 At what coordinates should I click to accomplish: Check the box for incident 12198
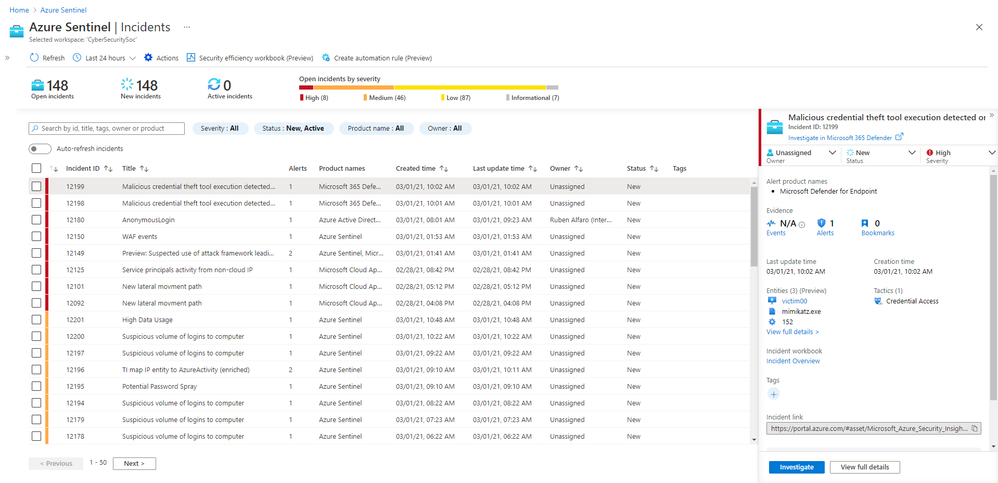point(36,203)
